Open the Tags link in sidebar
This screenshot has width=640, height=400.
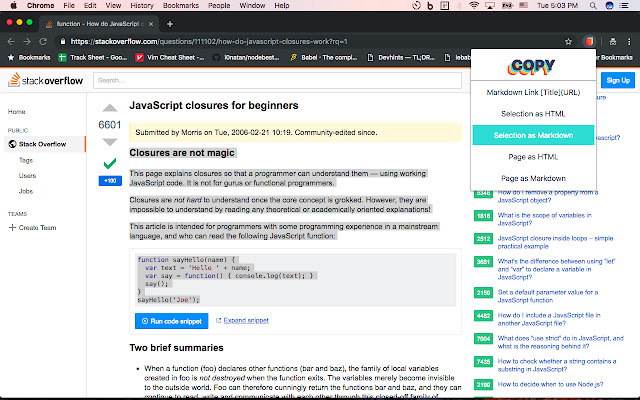coord(26,160)
